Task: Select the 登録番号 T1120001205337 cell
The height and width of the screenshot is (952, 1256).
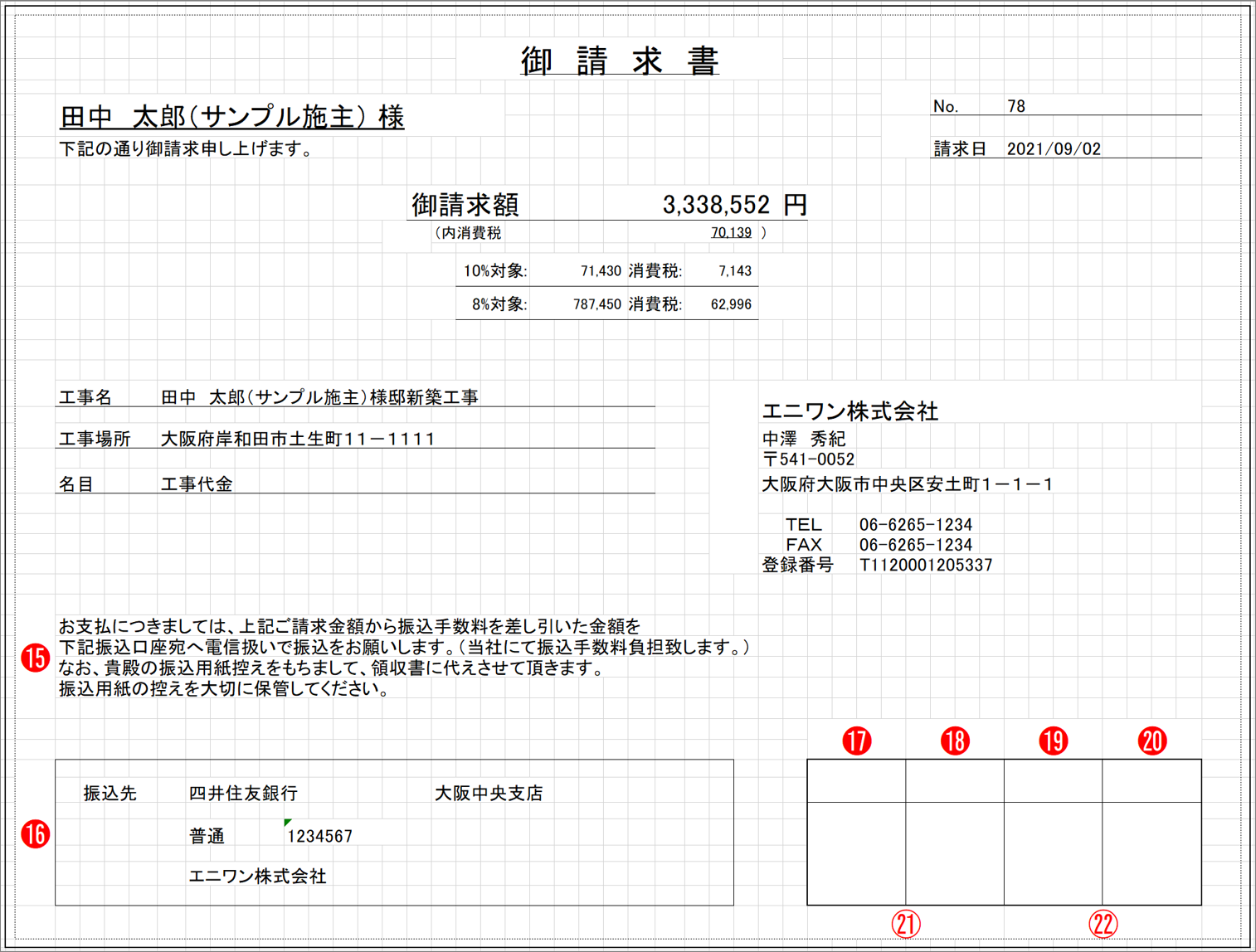Action: tap(926, 566)
